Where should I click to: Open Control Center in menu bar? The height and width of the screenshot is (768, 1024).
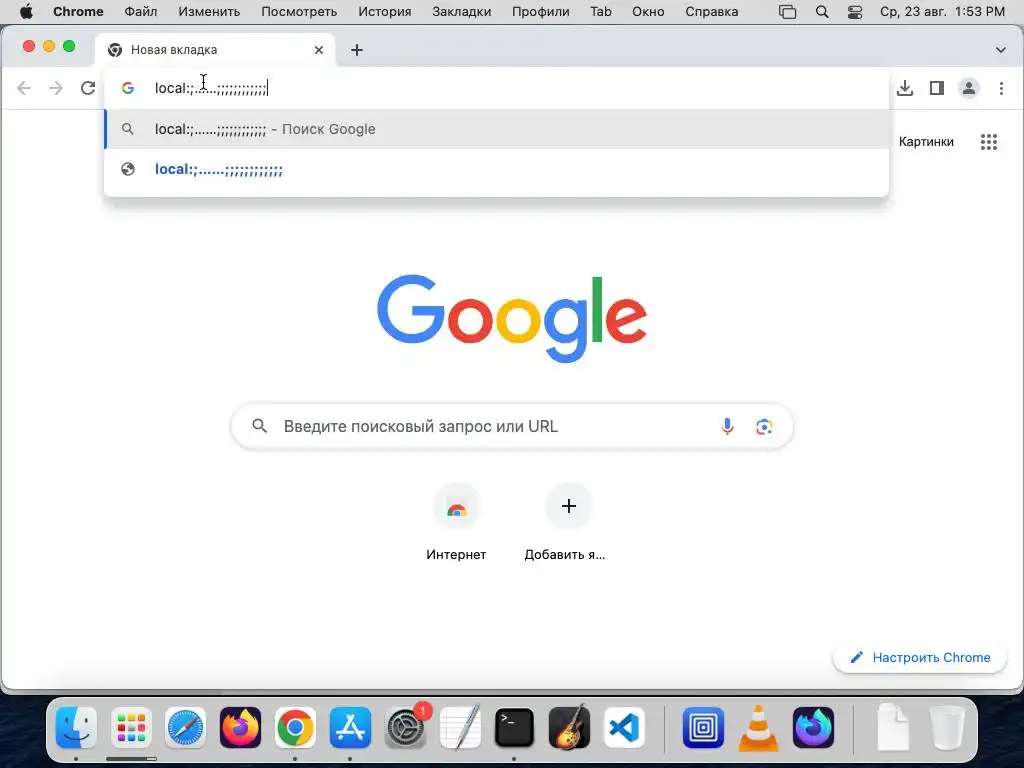tap(855, 12)
